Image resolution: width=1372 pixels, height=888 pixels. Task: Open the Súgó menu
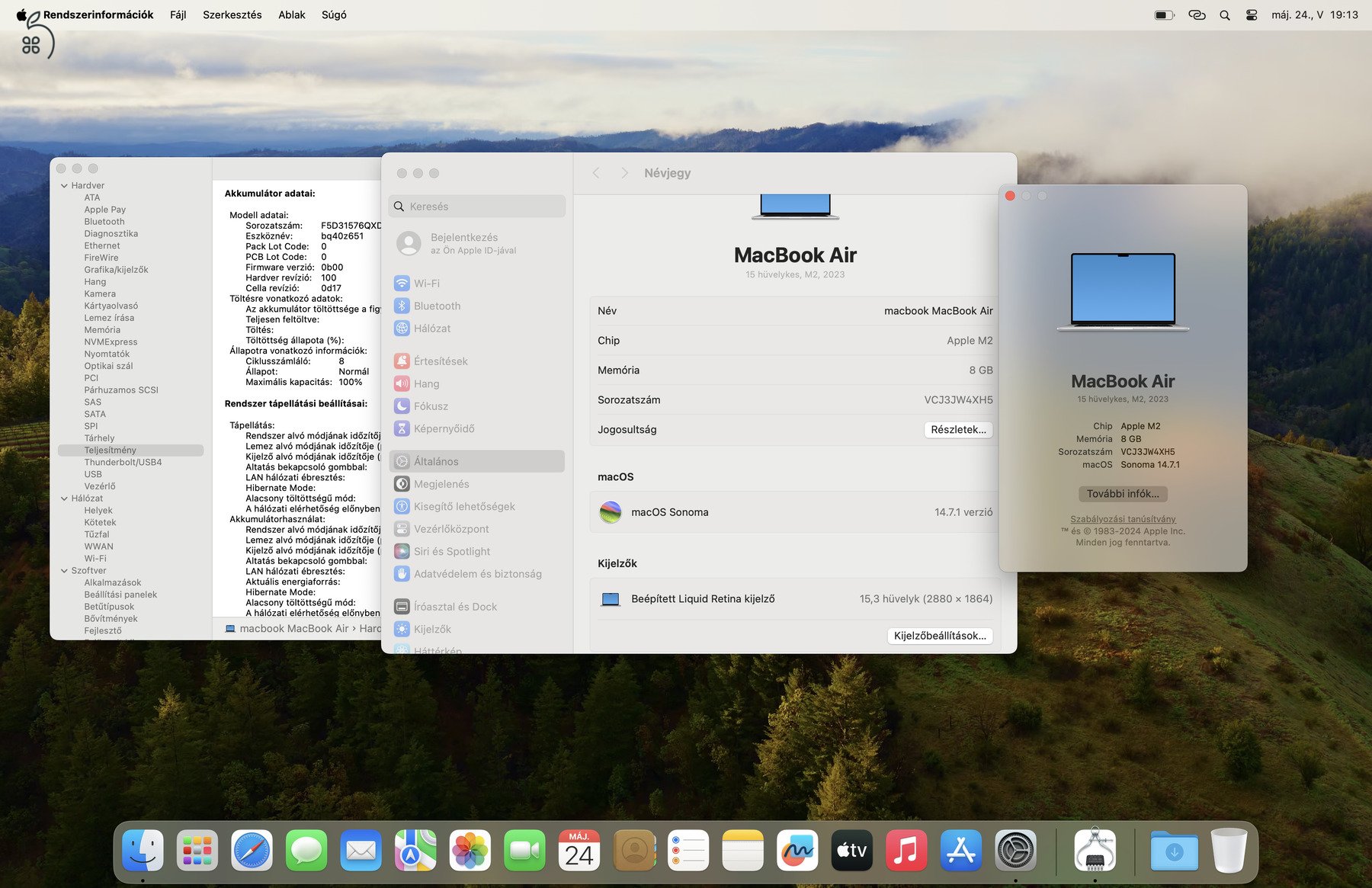click(334, 15)
